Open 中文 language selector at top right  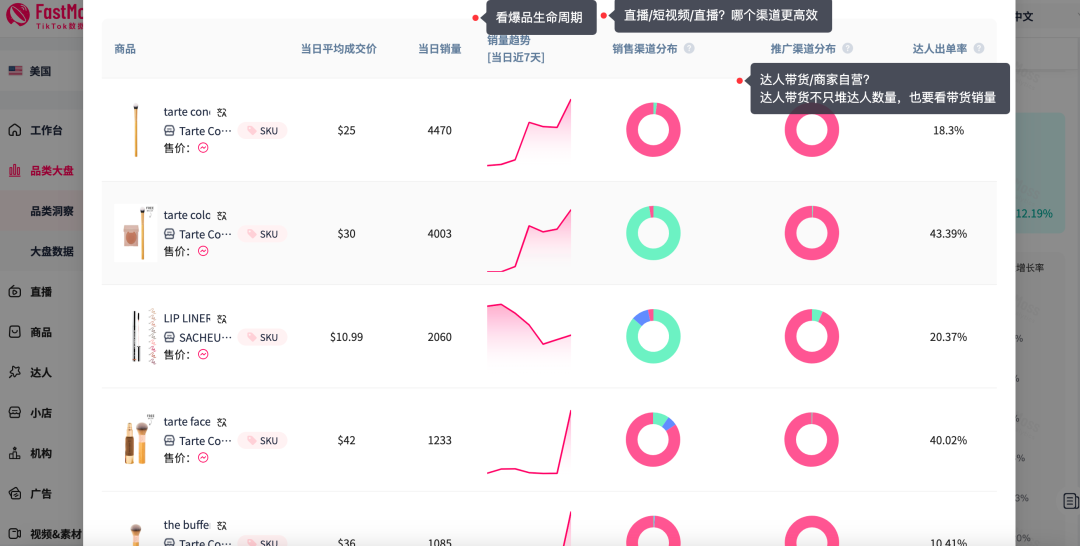click(1024, 16)
